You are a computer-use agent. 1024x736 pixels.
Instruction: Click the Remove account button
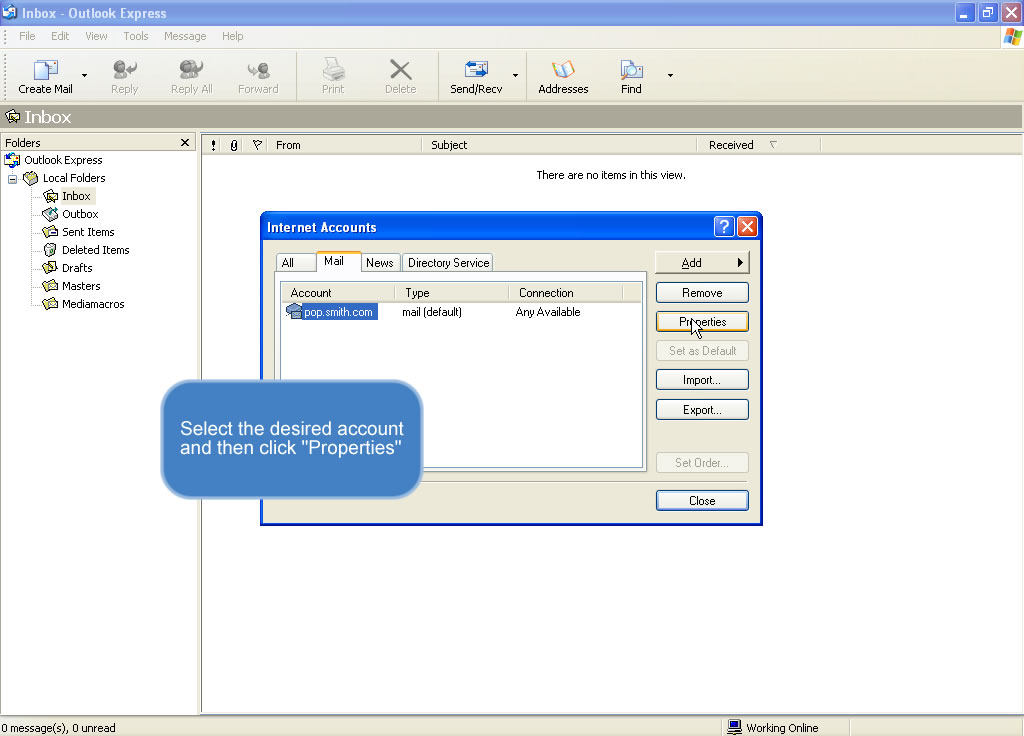coord(702,293)
